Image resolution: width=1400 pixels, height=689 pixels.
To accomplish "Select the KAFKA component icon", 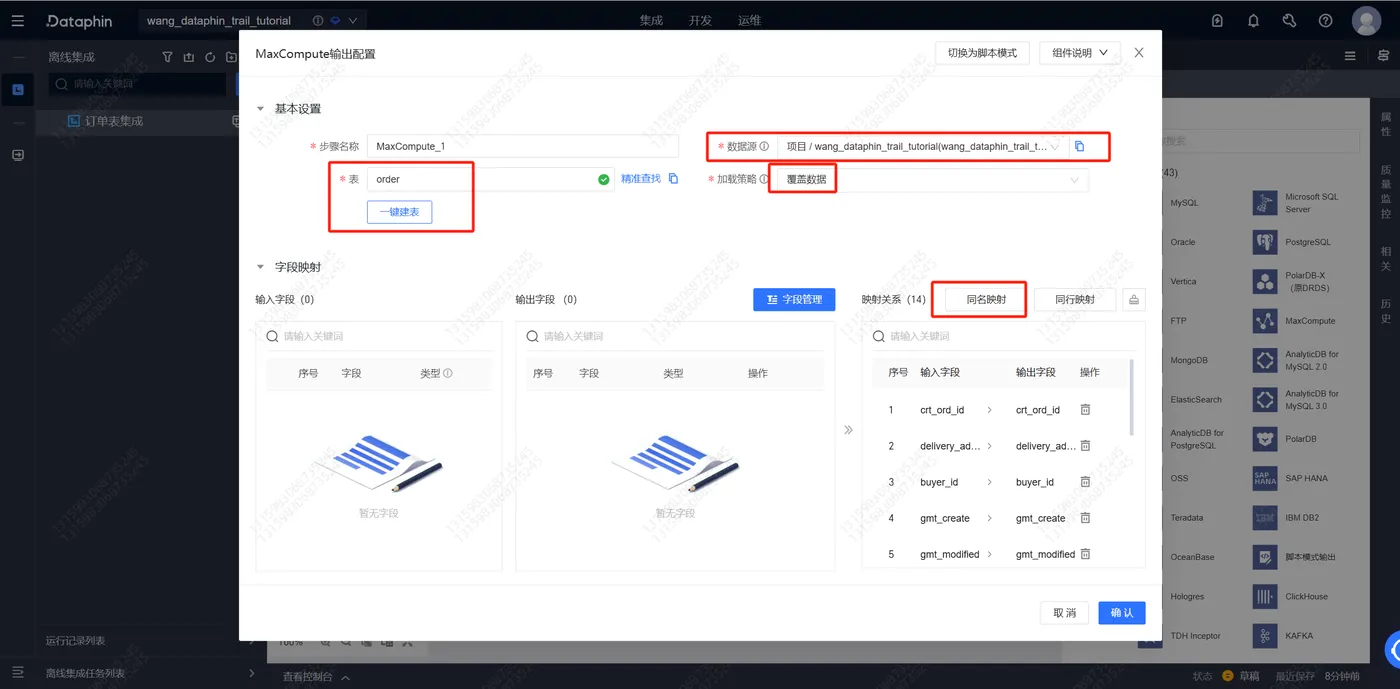I will click(x=1265, y=636).
